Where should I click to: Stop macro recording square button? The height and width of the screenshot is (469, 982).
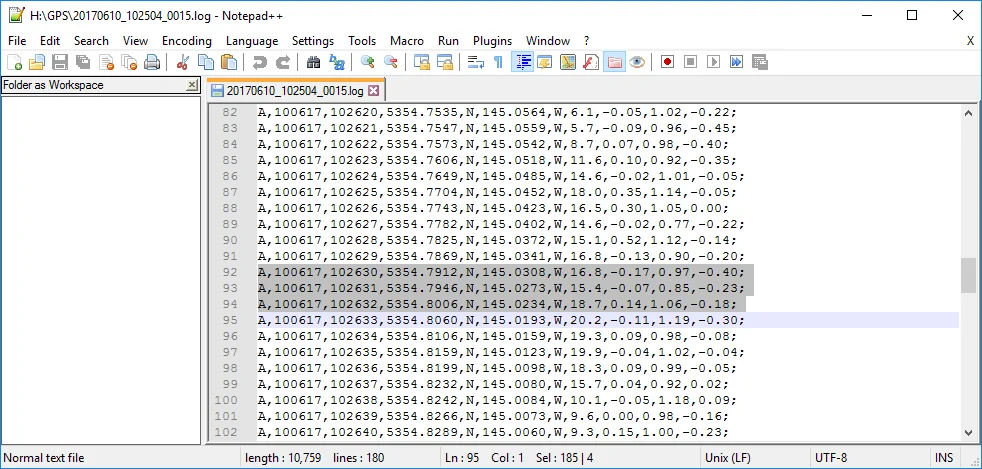pos(690,62)
